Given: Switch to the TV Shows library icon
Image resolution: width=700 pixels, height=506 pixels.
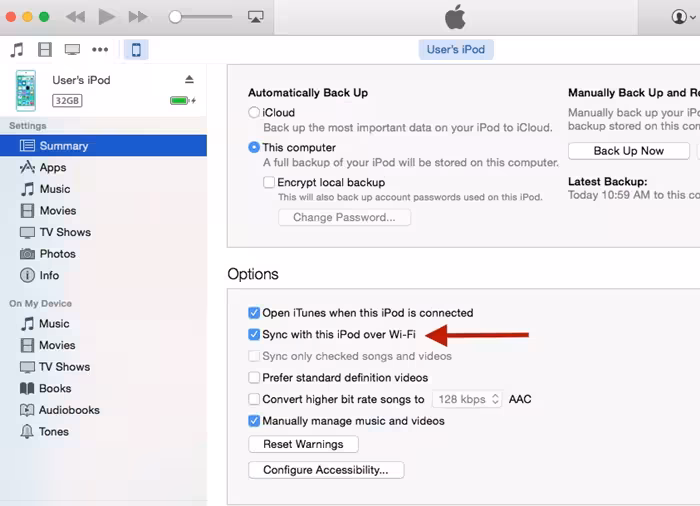Looking at the screenshot, I should (72, 50).
